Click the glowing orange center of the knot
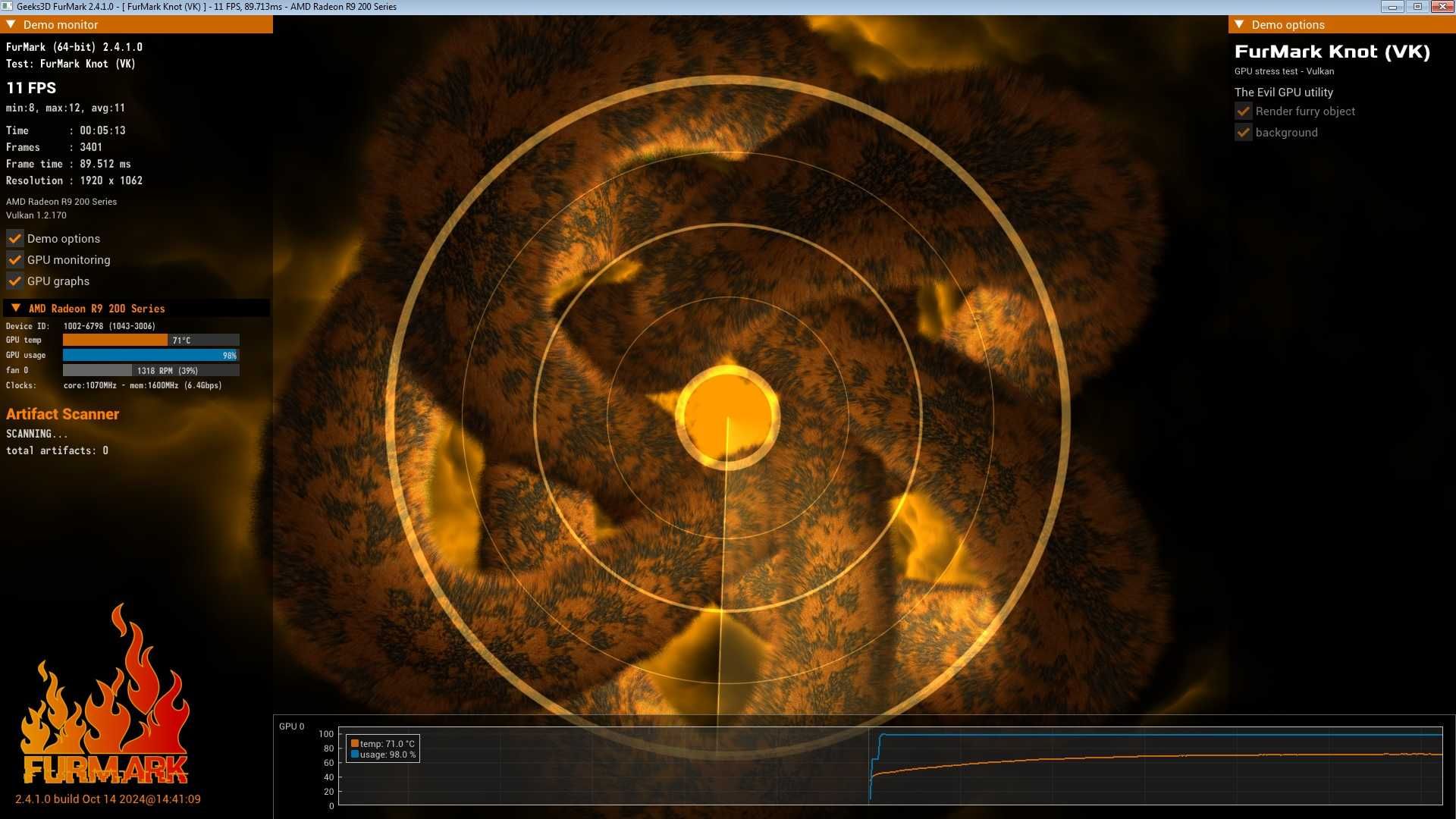 727,416
